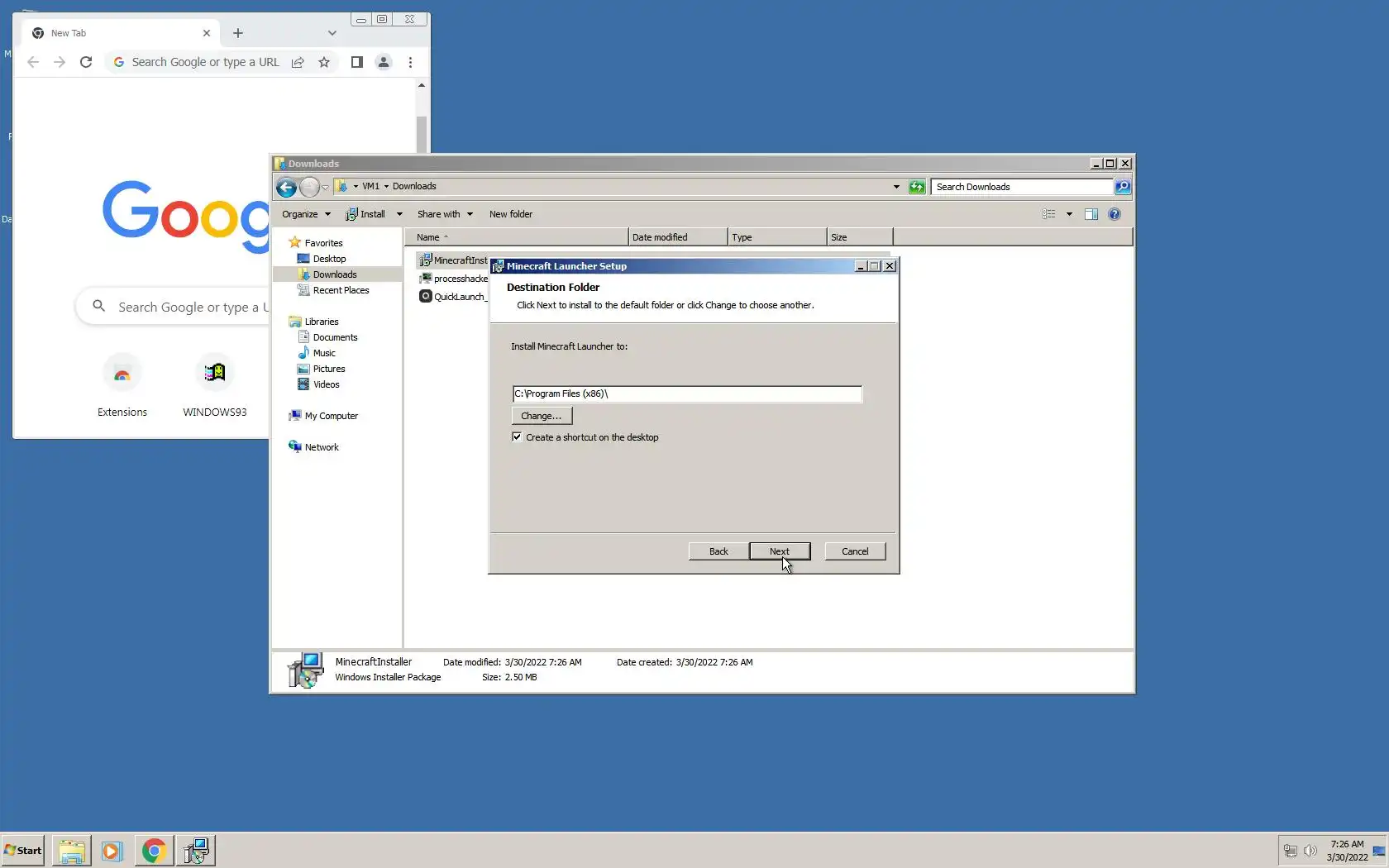Open Videos library in the navigation pane
Viewport: 1389px width, 868px height.
pos(326,384)
